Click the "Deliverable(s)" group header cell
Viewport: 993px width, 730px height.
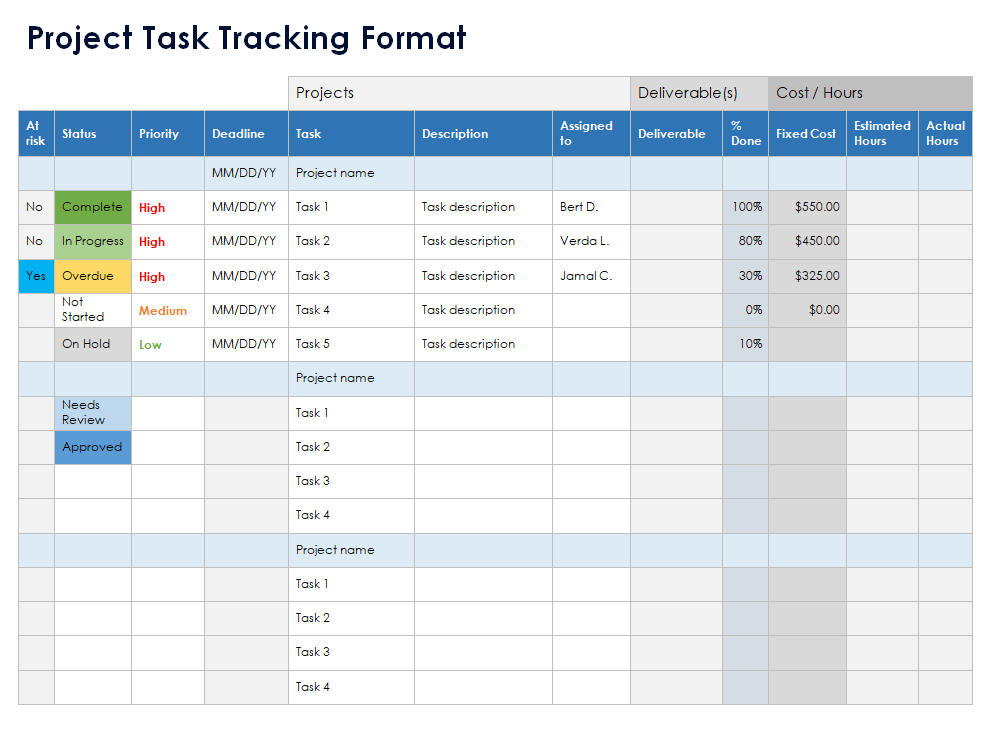tap(699, 93)
